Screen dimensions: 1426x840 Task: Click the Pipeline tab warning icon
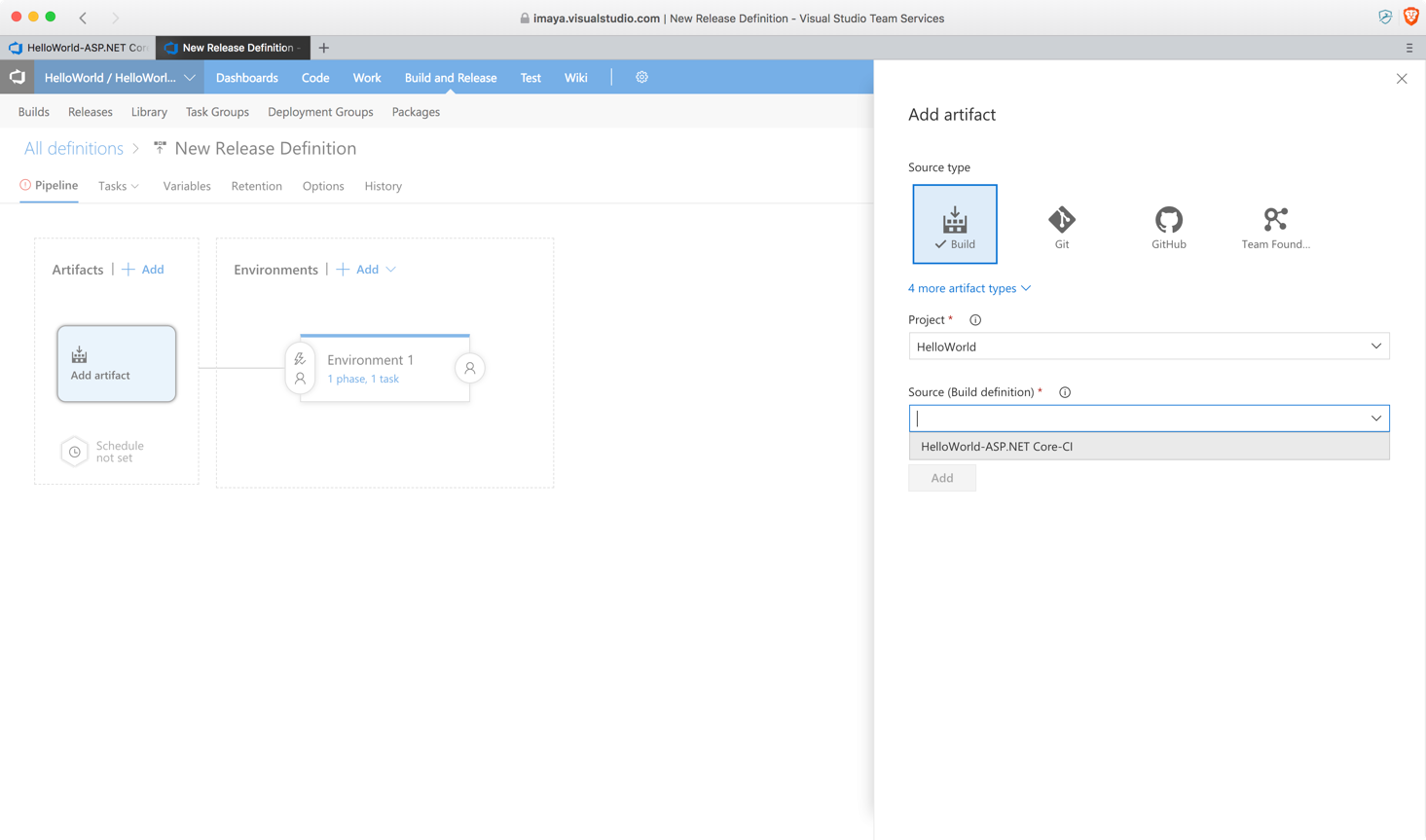click(25, 185)
